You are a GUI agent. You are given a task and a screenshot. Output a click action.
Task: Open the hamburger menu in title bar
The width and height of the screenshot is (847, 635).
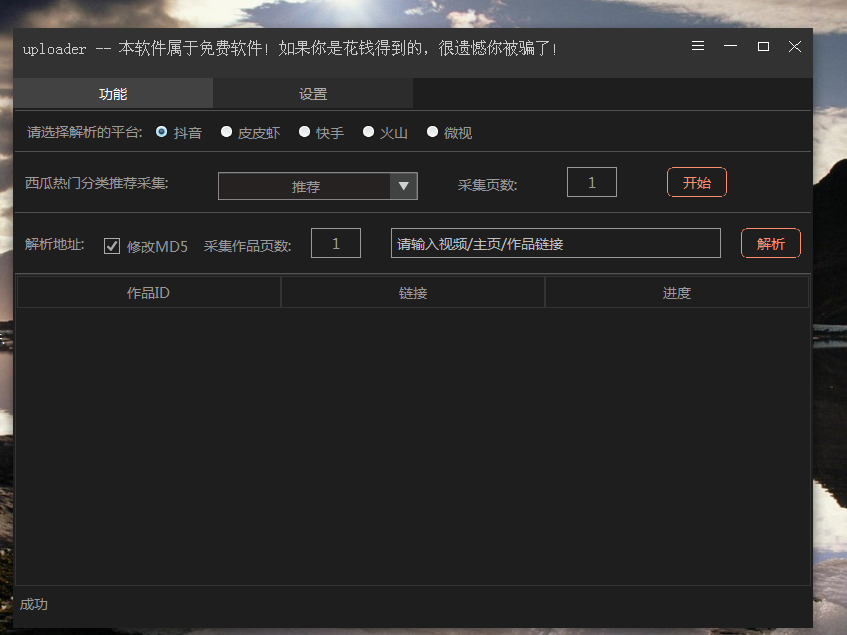coord(698,46)
